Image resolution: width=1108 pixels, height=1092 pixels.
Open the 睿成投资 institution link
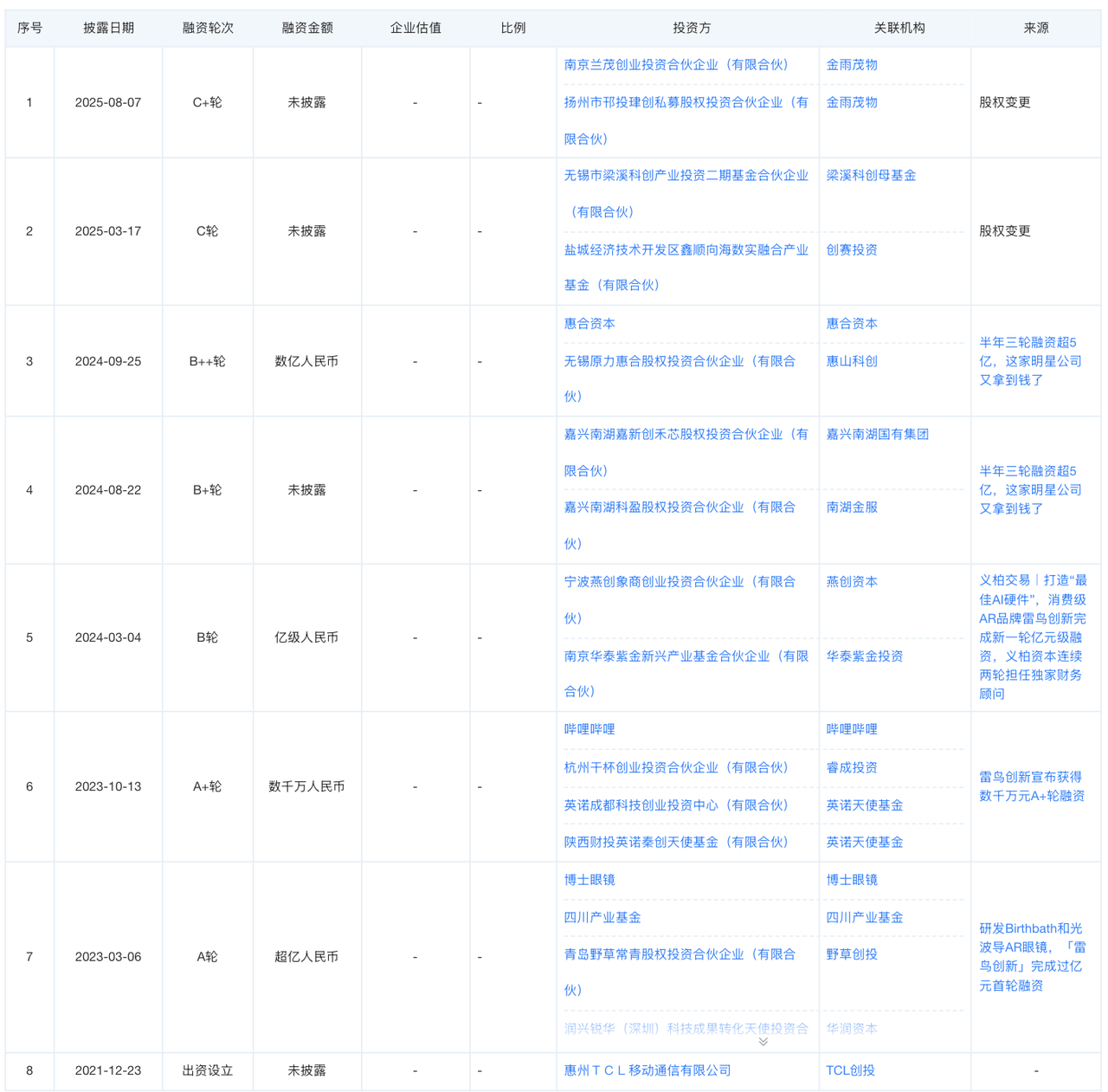click(852, 768)
